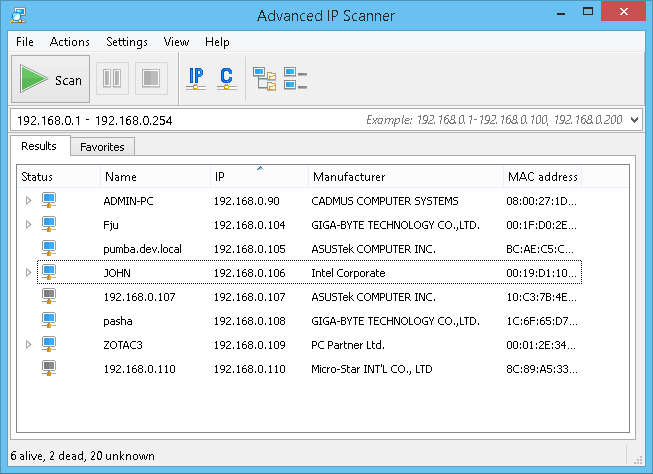Click the blue IP toolbar icon
The width and height of the screenshot is (653, 474).
pyautogui.click(x=196, y=78)
